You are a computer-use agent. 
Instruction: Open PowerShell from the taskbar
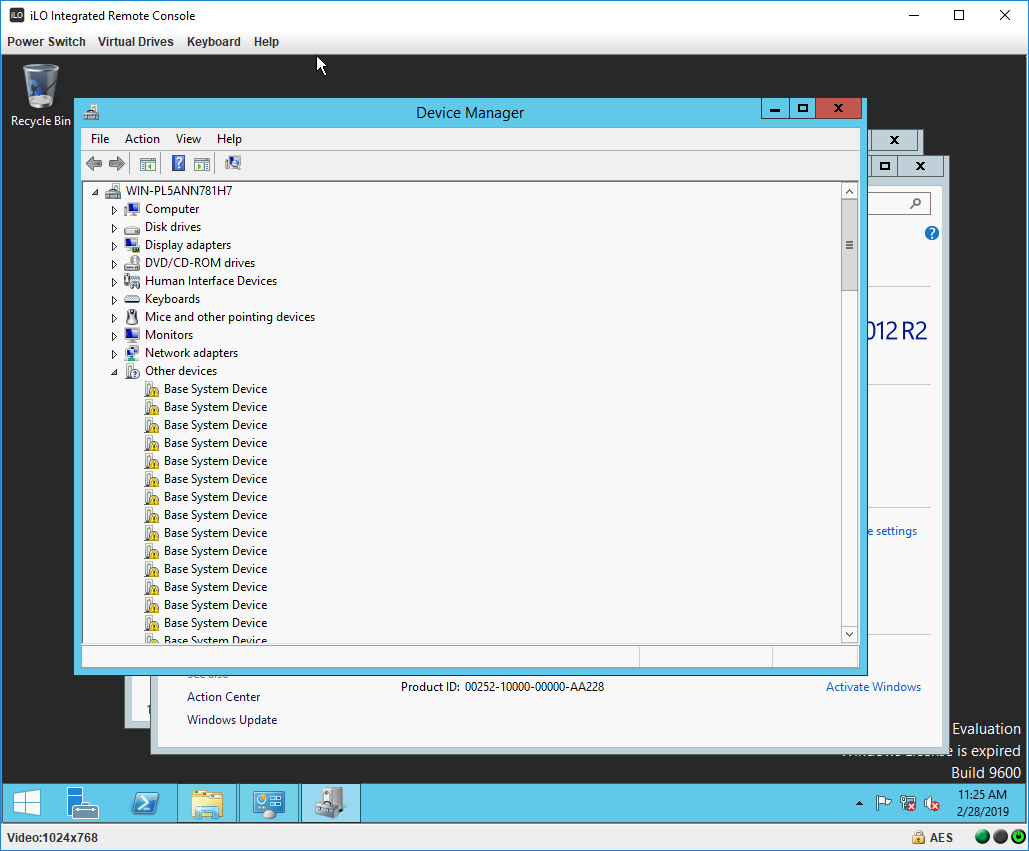[x=145, y=803]
